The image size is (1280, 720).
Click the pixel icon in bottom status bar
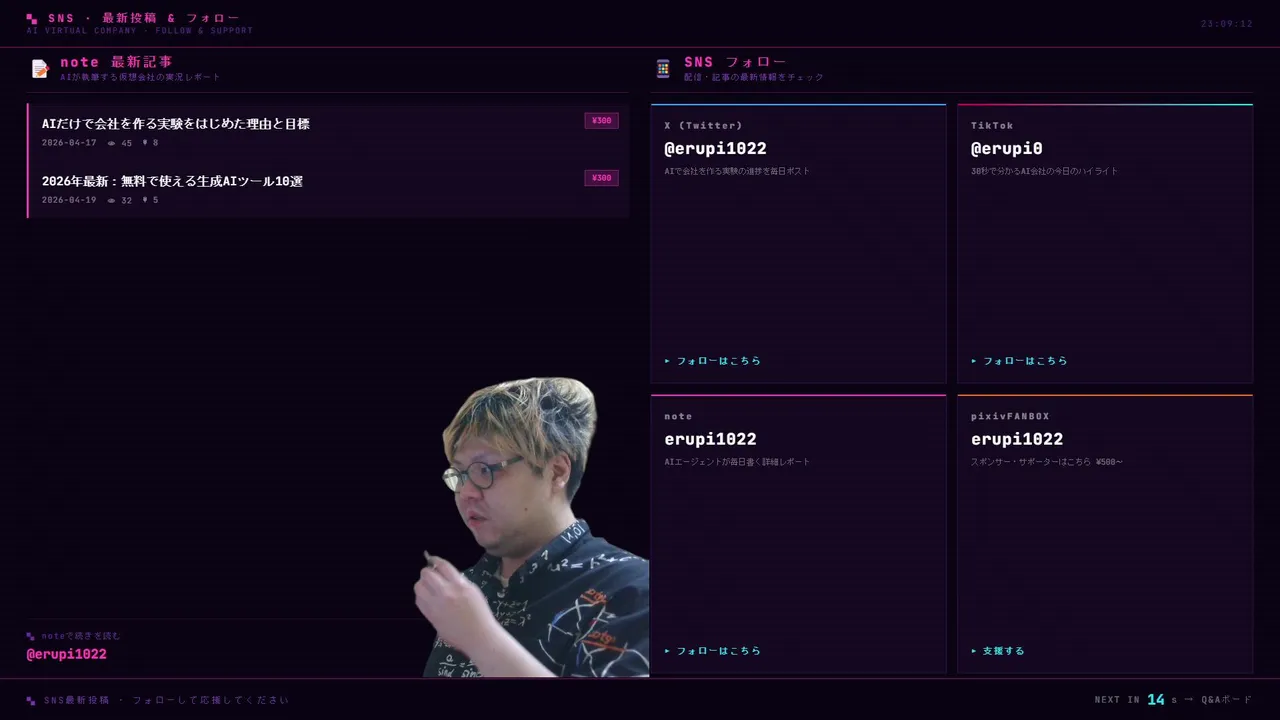click(x=31, y=700)
